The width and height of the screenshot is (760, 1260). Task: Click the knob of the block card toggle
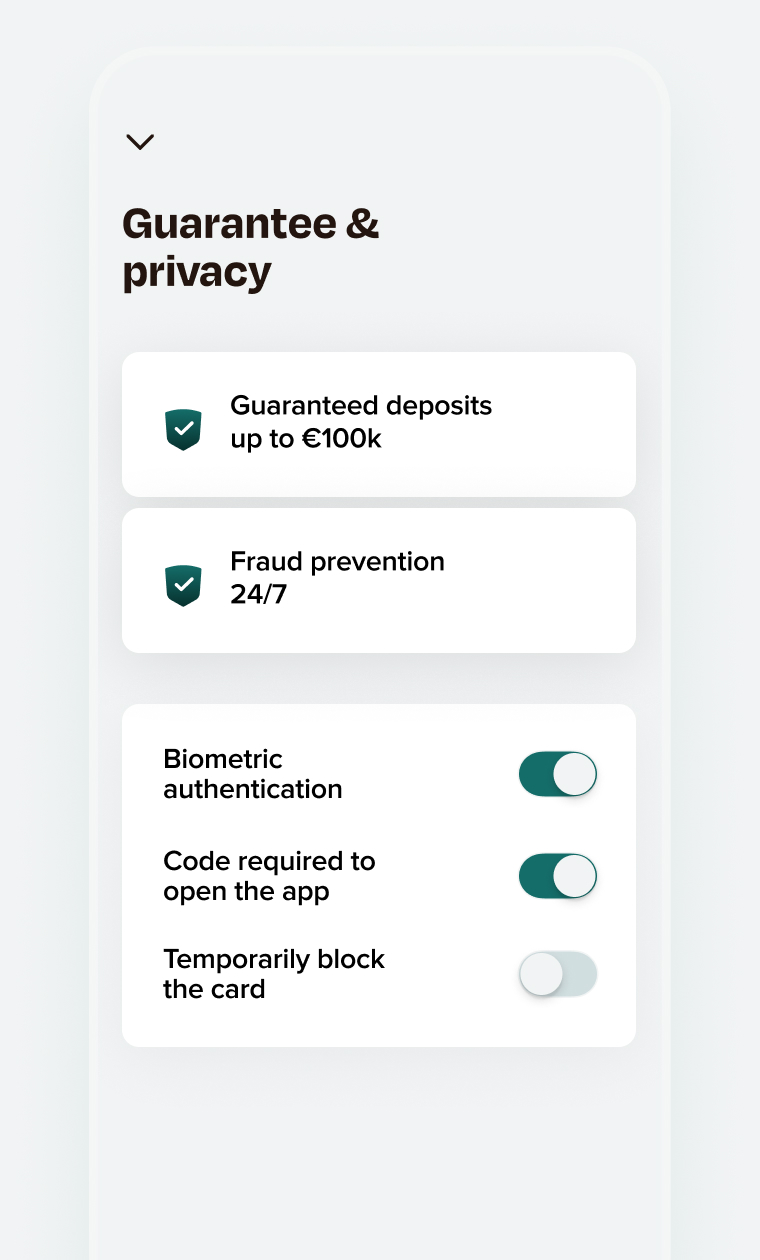(x=541, y=974)
